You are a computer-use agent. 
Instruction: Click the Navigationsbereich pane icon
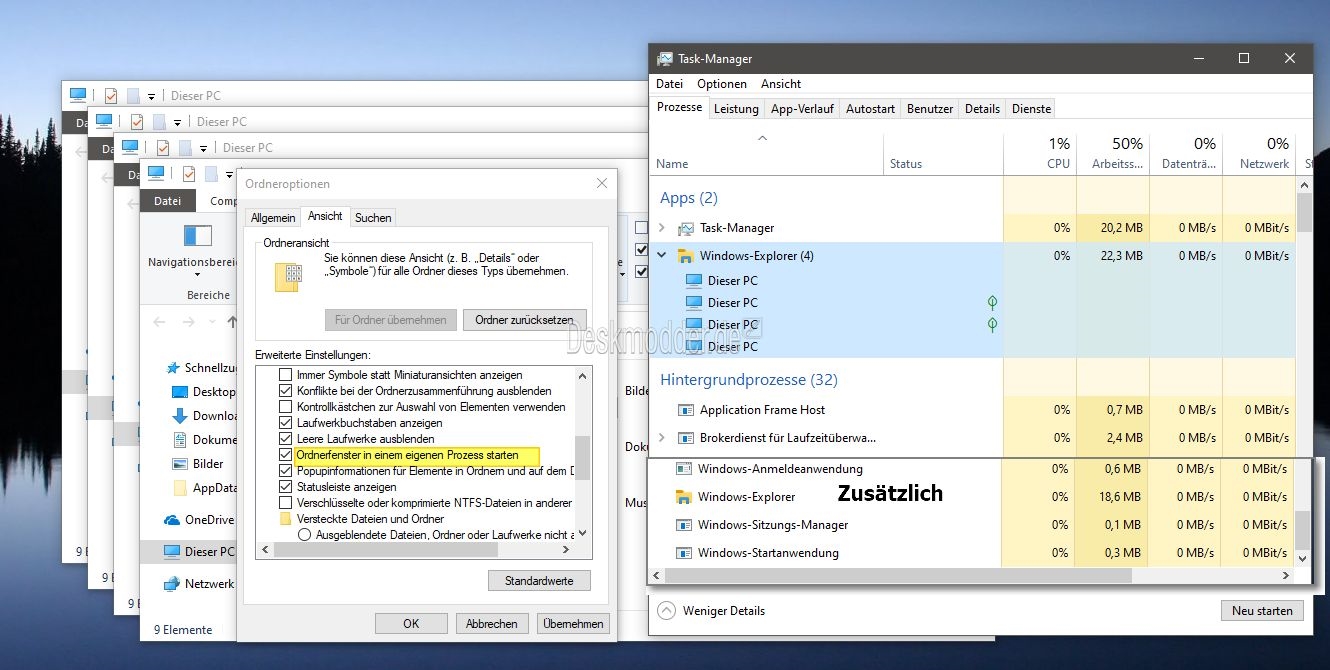pos(197,236)
